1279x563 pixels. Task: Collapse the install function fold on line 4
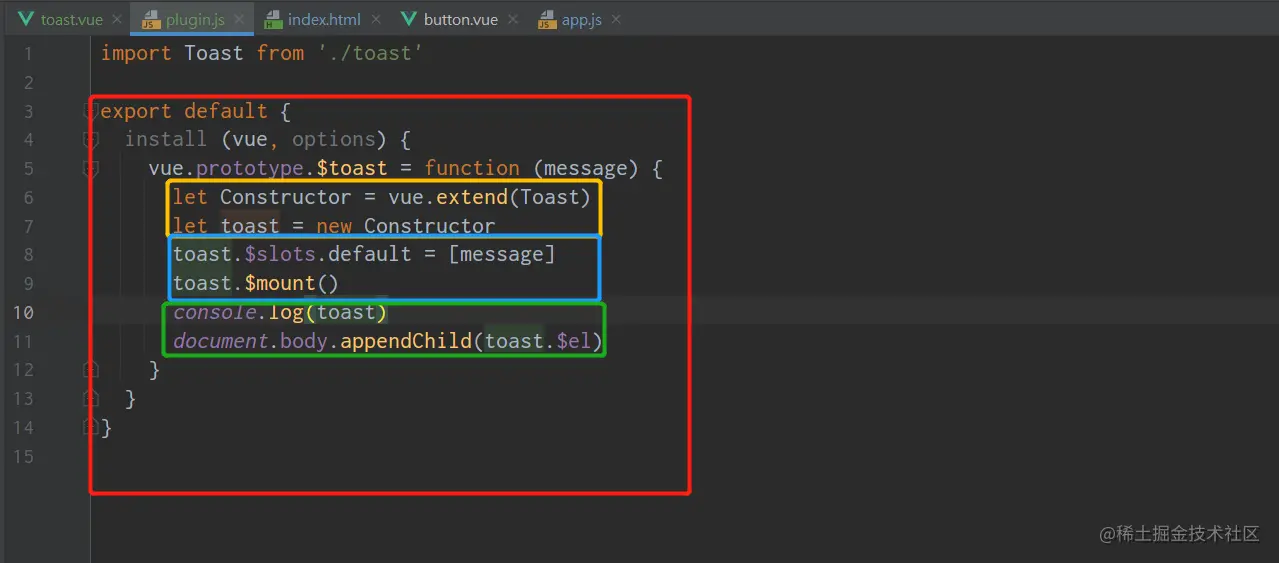click(91, 140)
